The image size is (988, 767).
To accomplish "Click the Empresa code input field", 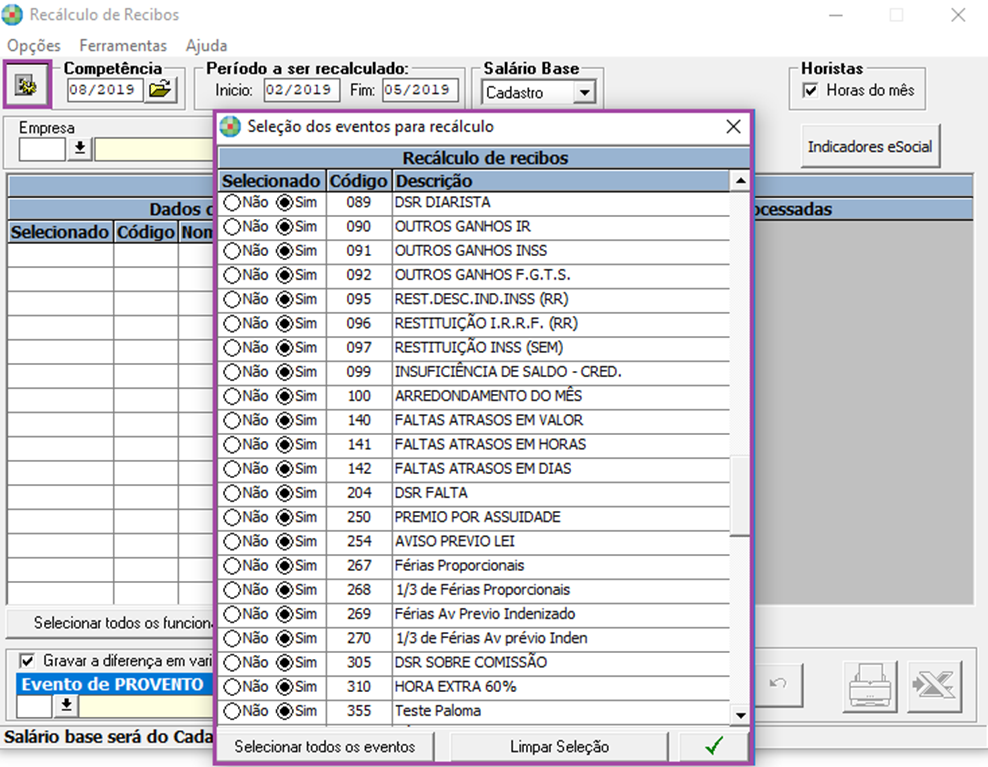I will coord(42,149).
